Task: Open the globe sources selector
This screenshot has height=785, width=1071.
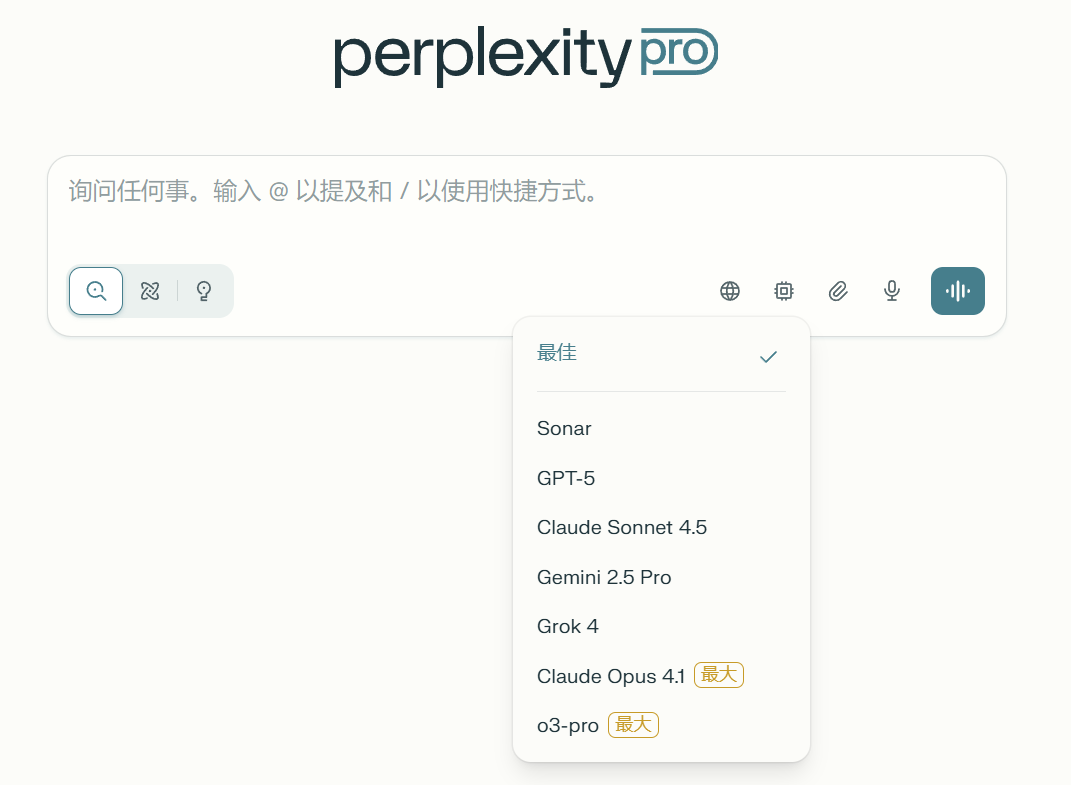Action: (x=730, y=291)
